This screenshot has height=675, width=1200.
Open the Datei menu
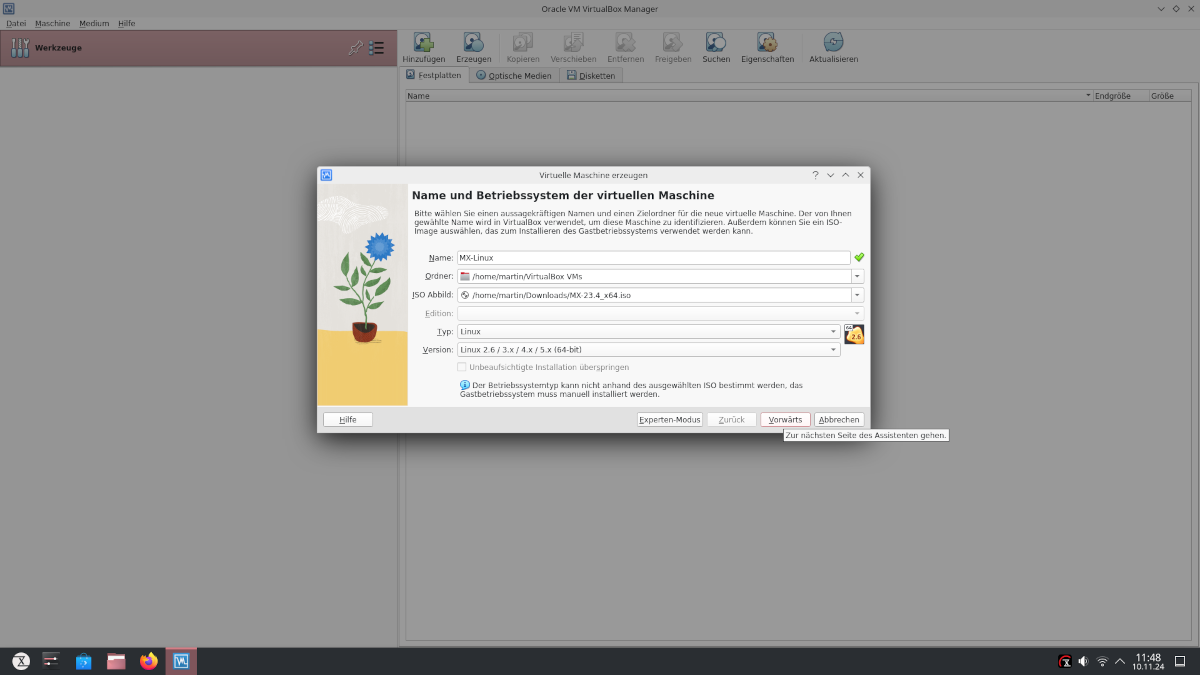pos(16,23)
